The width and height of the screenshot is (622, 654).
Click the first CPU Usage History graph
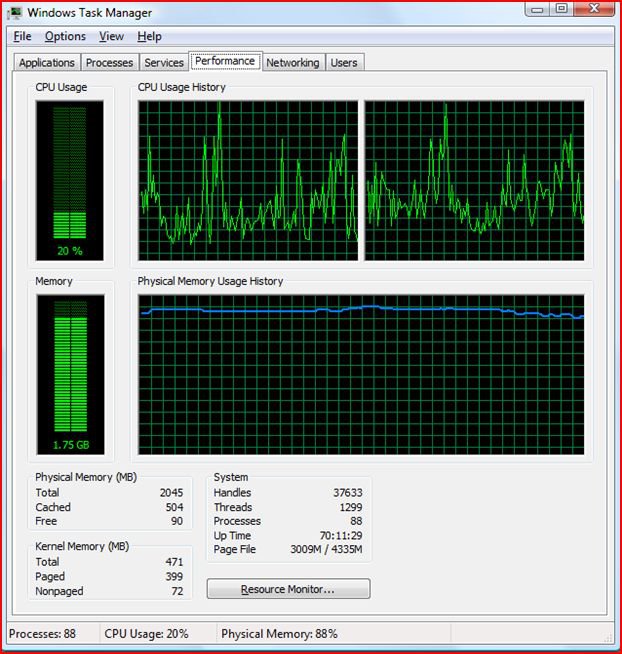tap(248, 181)
